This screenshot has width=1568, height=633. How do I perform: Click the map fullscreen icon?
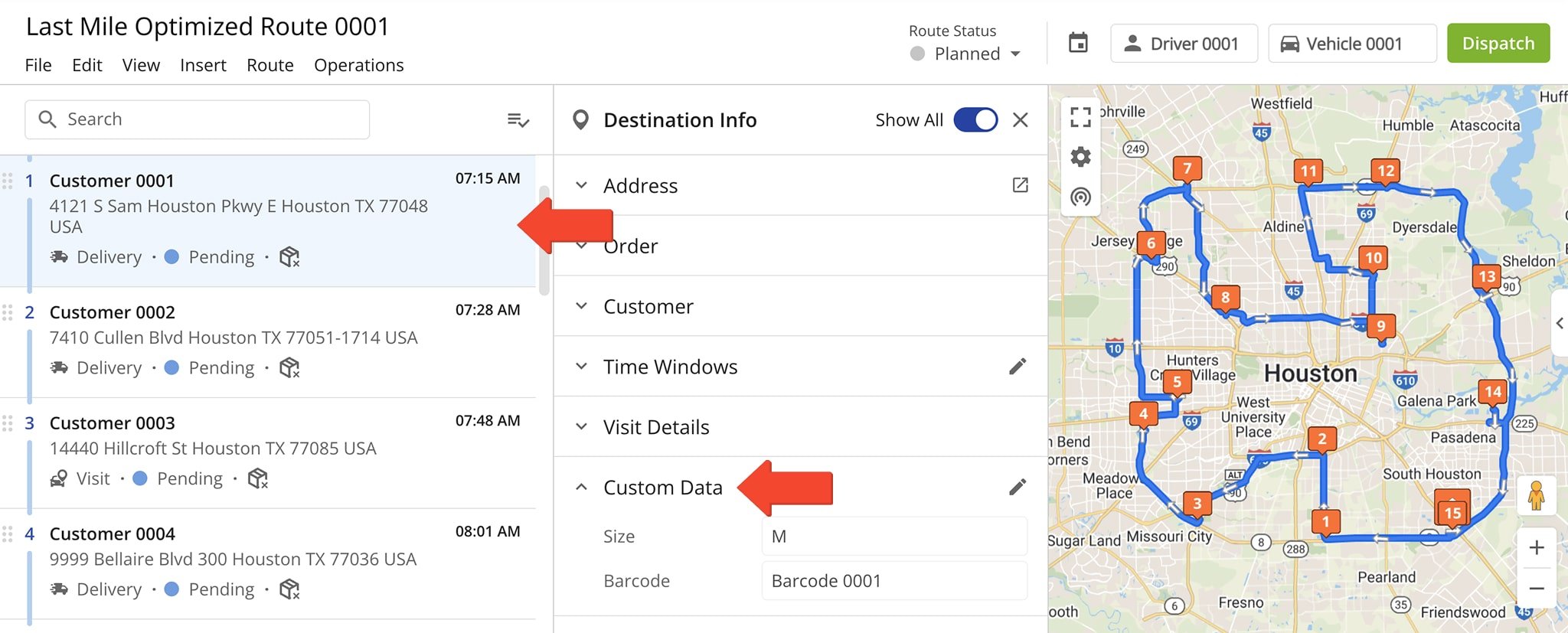pyautogui.click(x=1080, y=116)
